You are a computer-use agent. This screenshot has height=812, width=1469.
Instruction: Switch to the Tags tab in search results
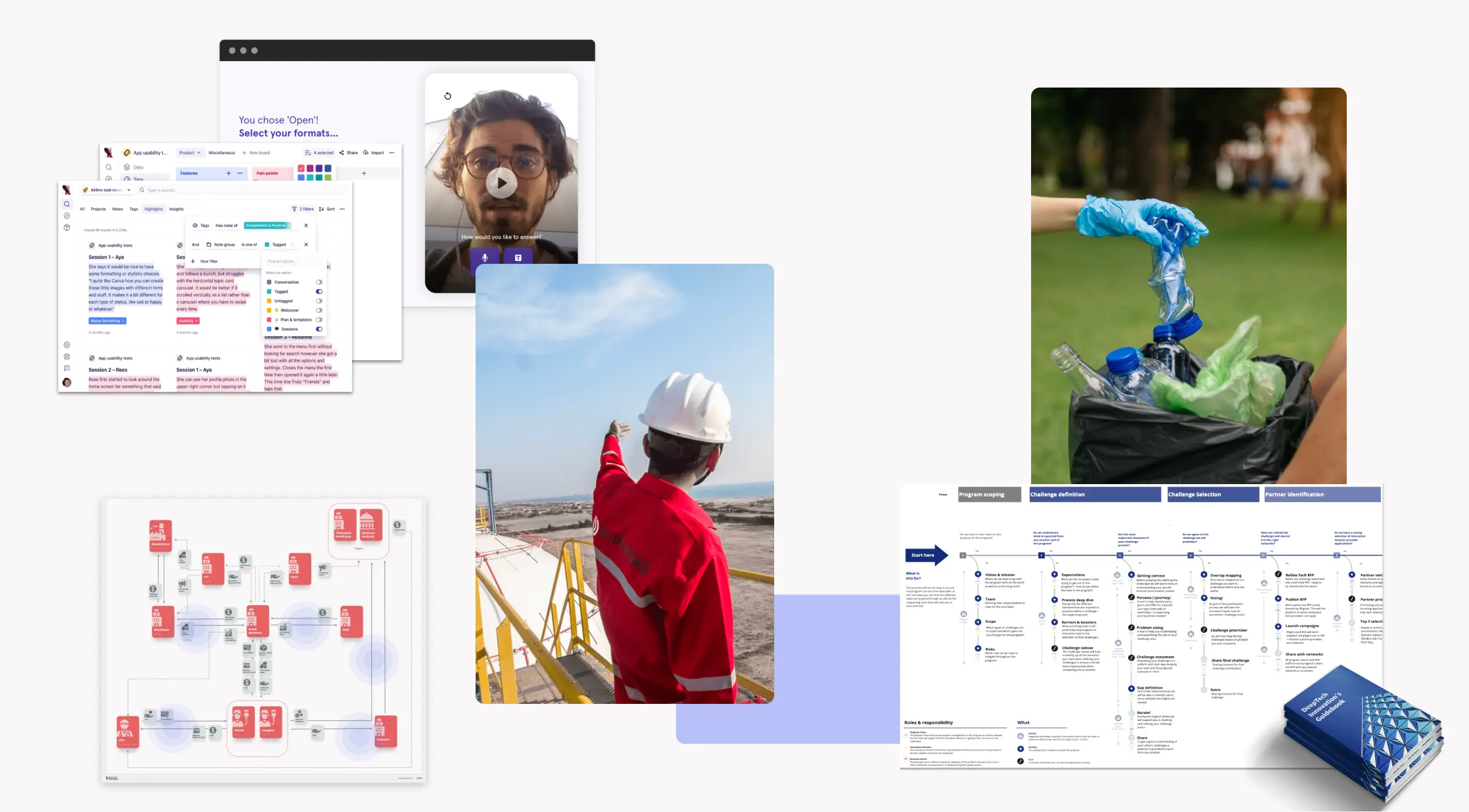point(133,209)
